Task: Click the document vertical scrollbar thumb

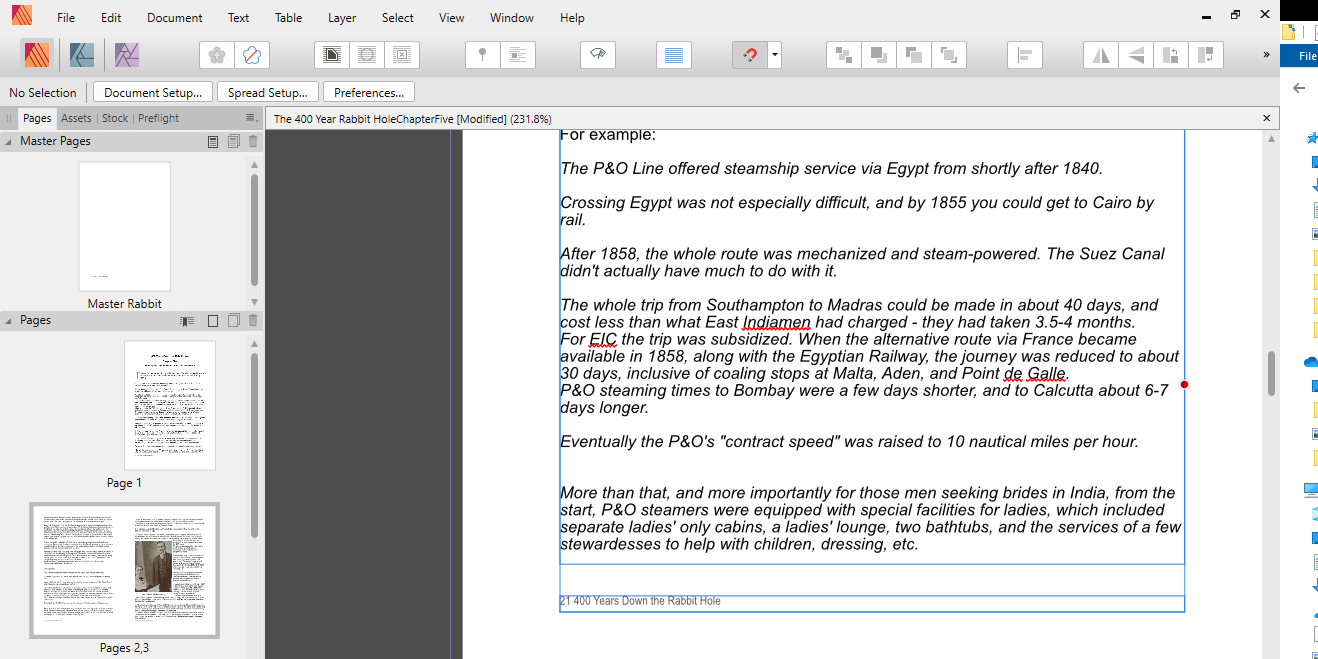Action: 1272,373
